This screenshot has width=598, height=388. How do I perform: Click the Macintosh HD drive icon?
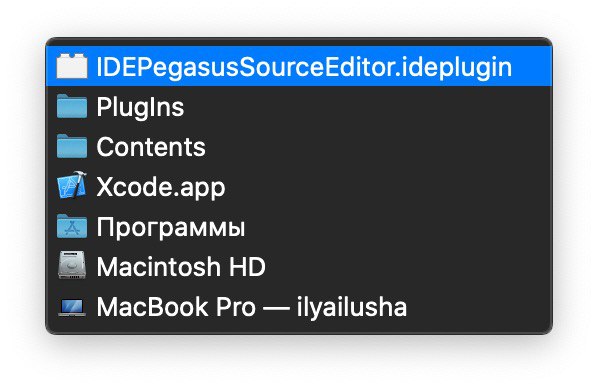click(x=72, y=266)
